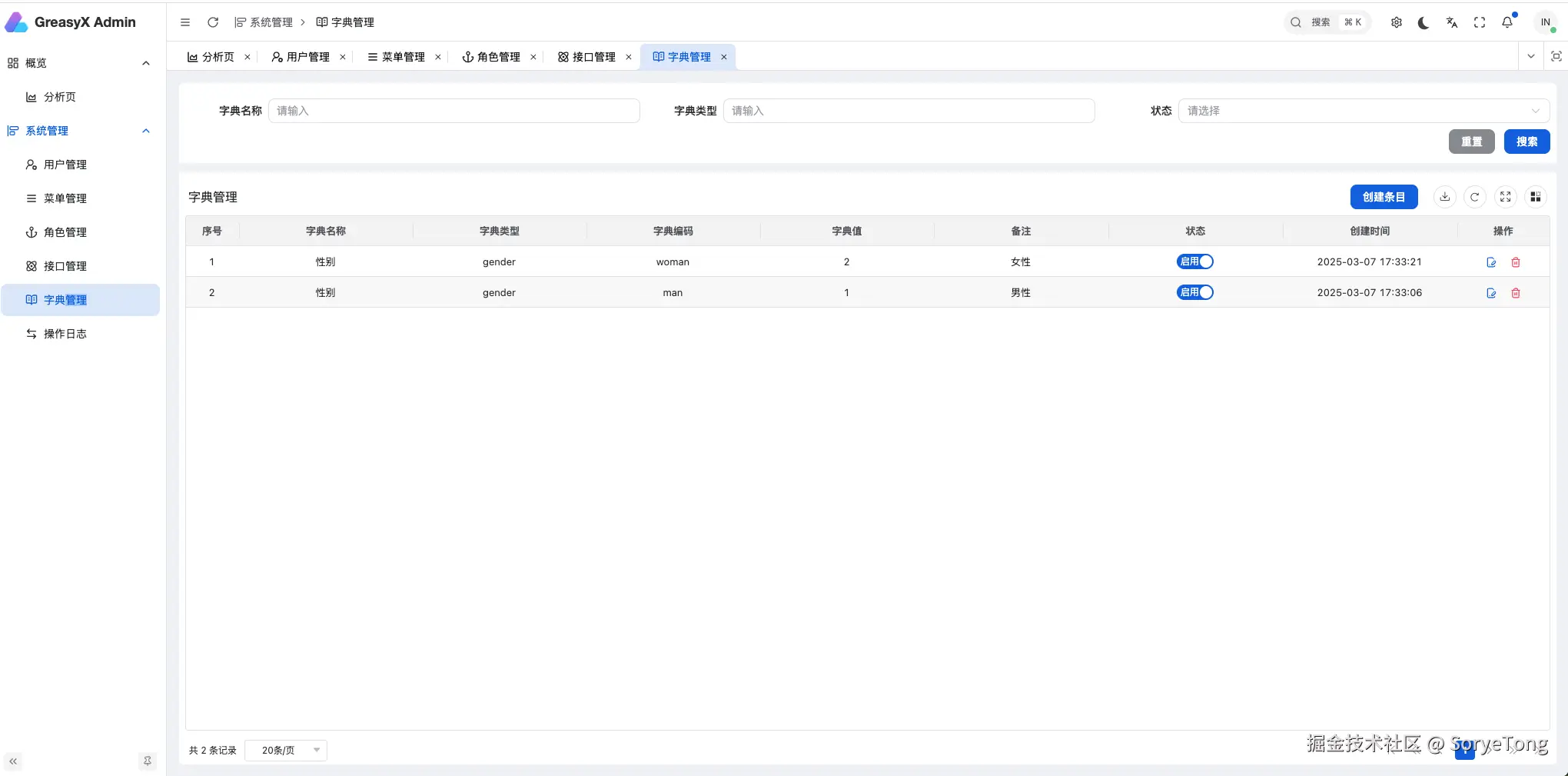Open 用户管理 in sidebar
Screen dimensions: 1568x776
click(80, 165)
